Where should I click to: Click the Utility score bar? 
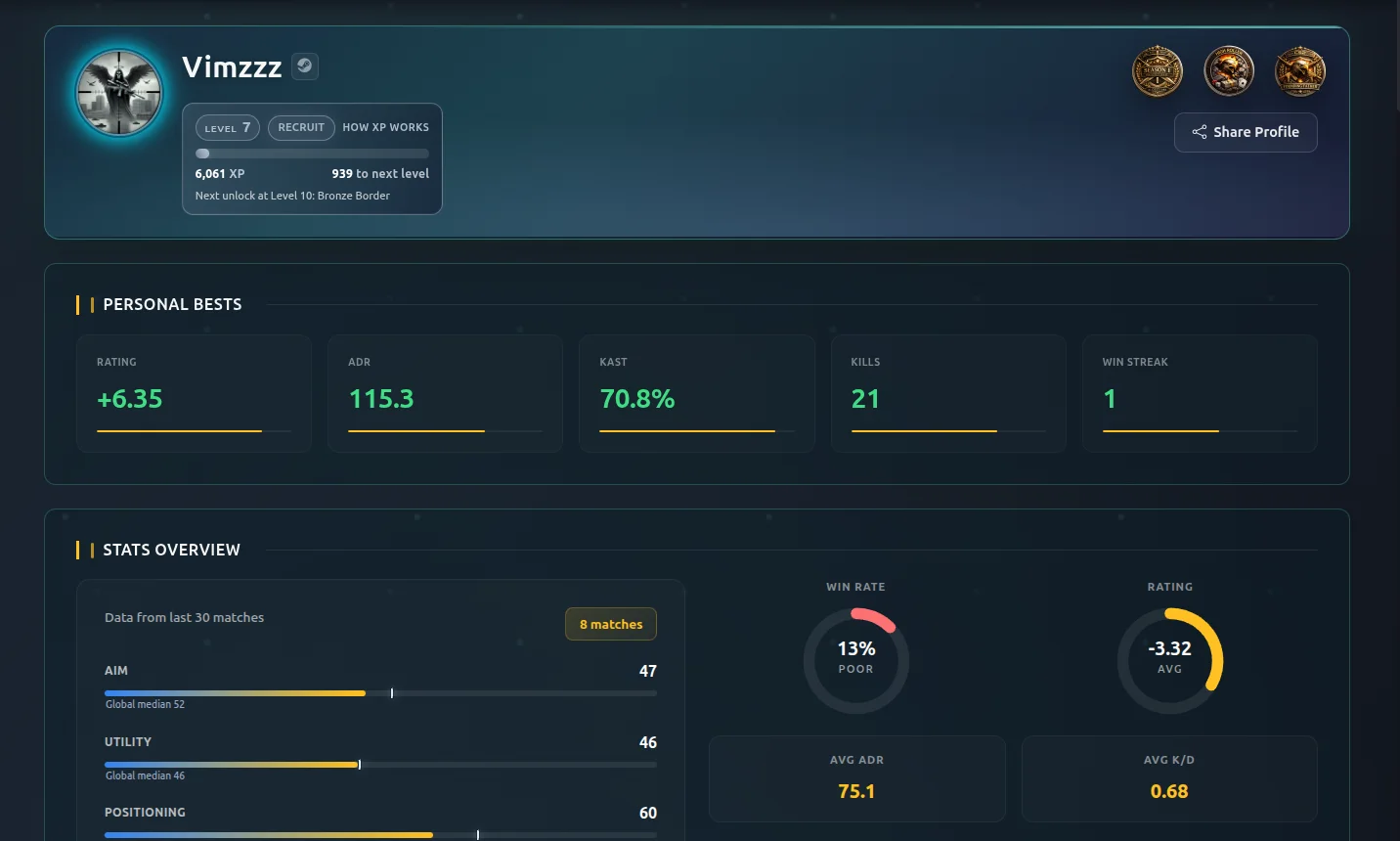(380, 765)
